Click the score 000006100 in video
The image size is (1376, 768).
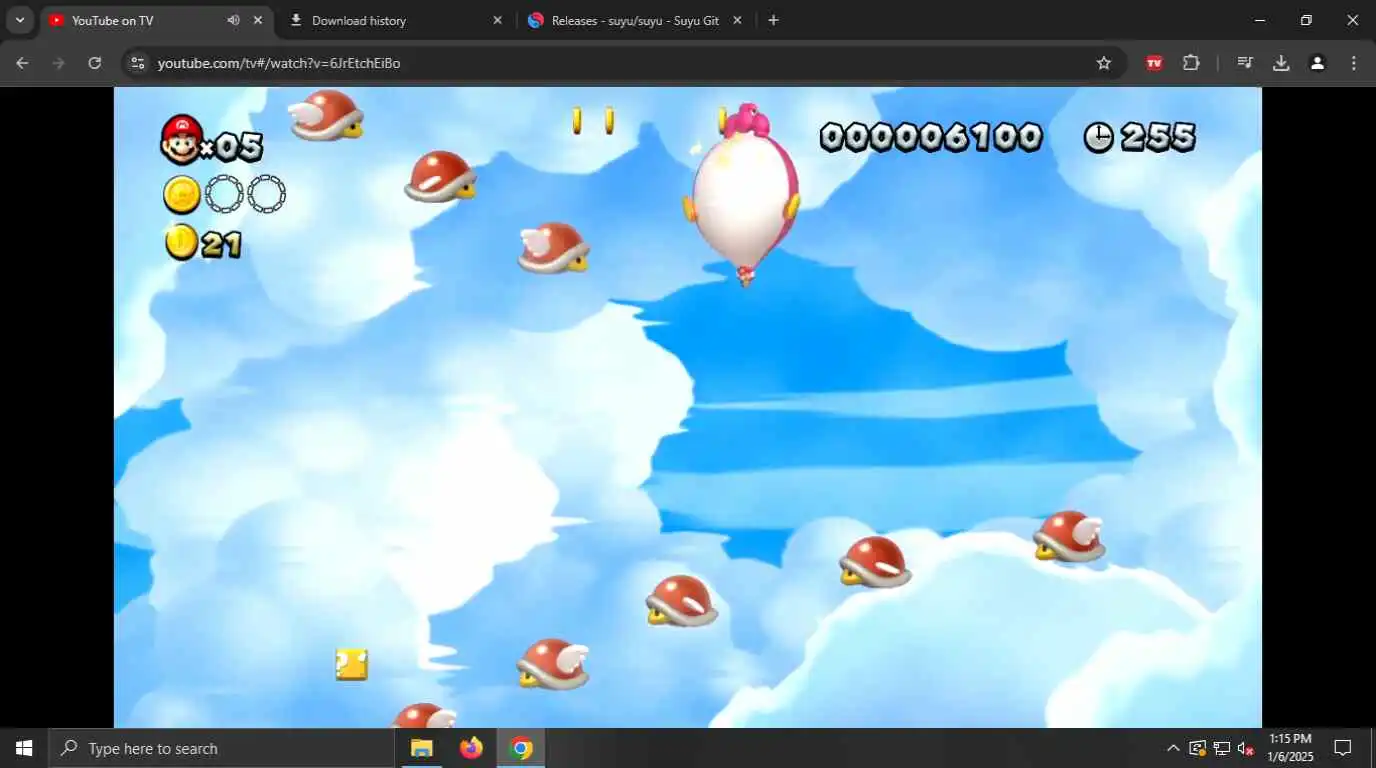tap(931, 137)
